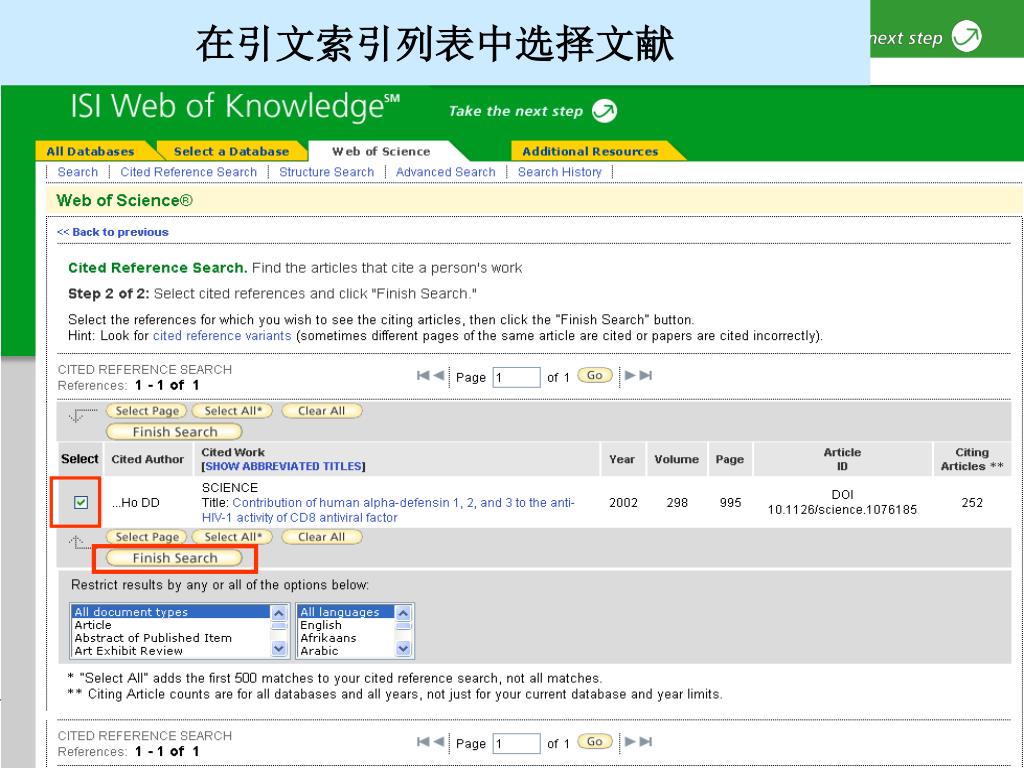Go to first page in bottom pagination

coord(423,742)
